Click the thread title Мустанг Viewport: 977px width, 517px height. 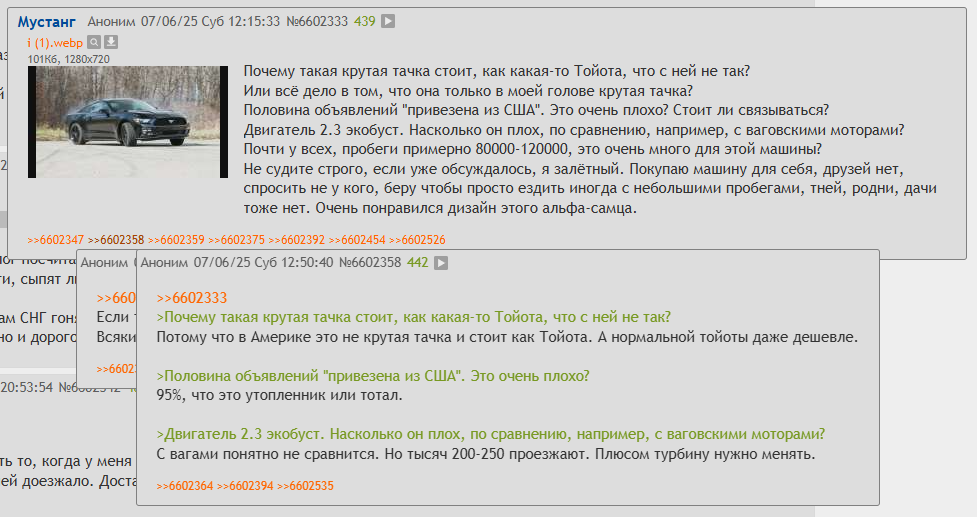(x=47, y=22)
